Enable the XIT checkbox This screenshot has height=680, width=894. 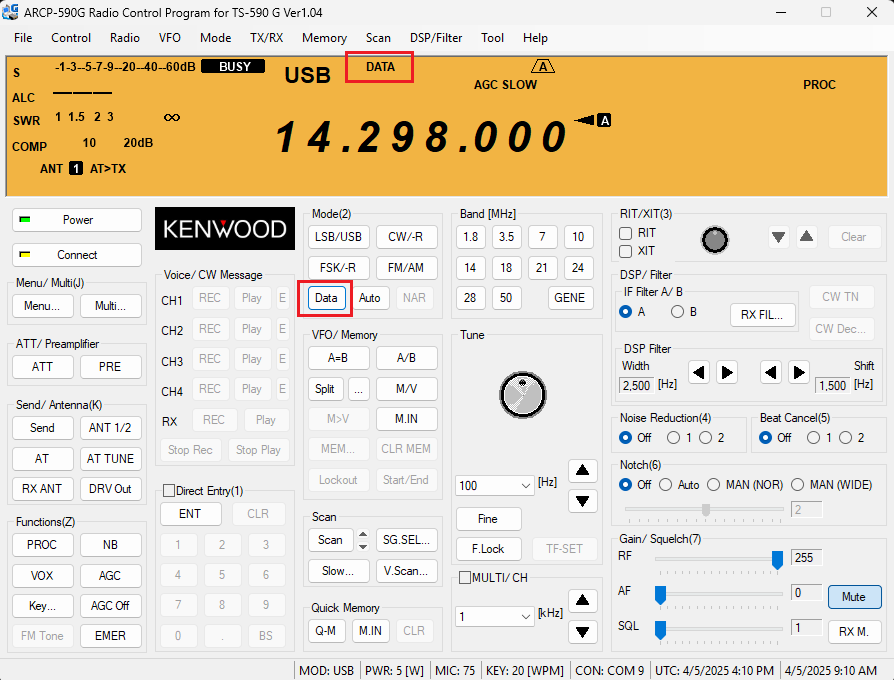[x=625, y=251]
